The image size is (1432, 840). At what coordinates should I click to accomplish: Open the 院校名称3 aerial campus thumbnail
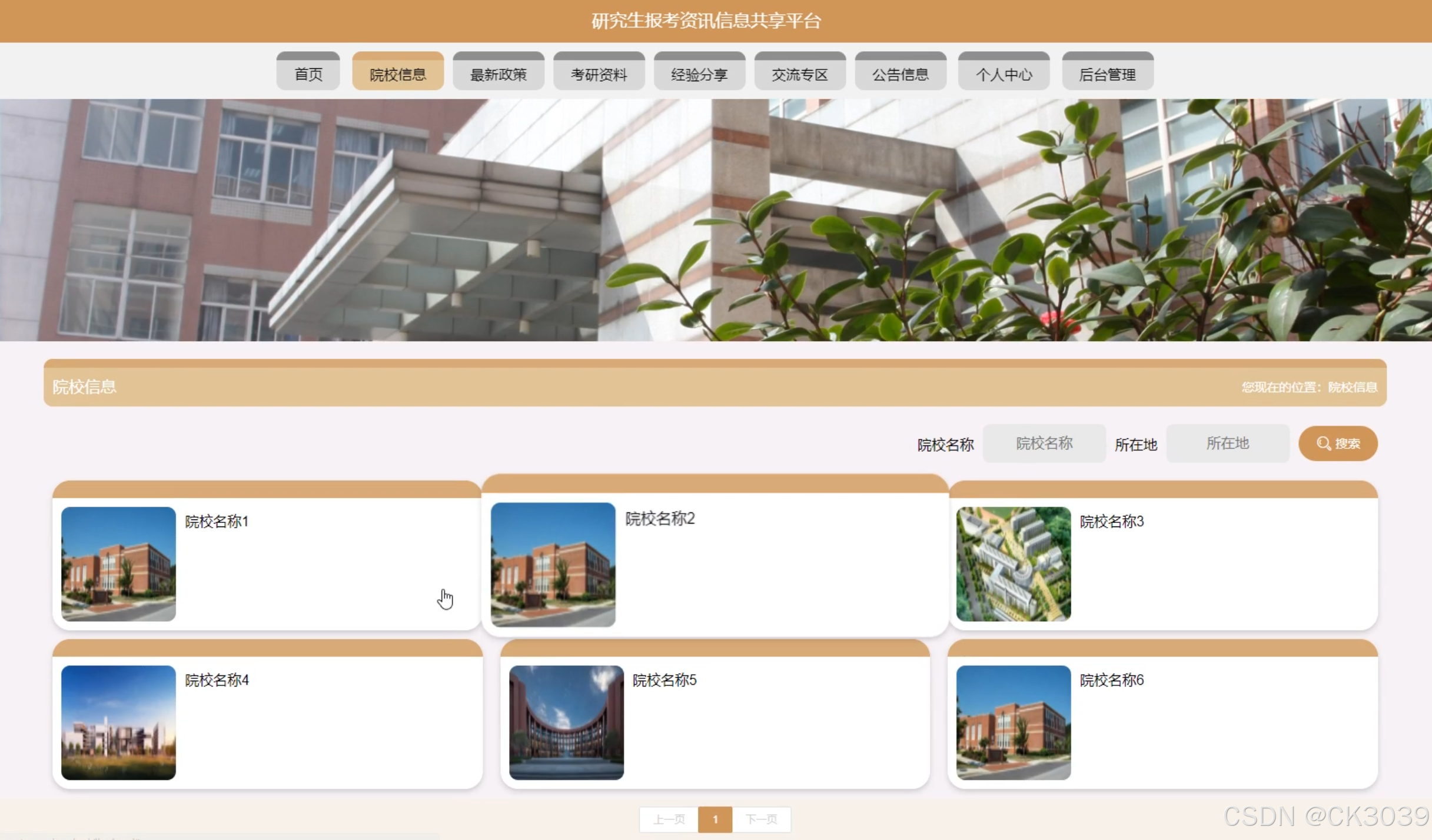click(x=1013, y=564)
